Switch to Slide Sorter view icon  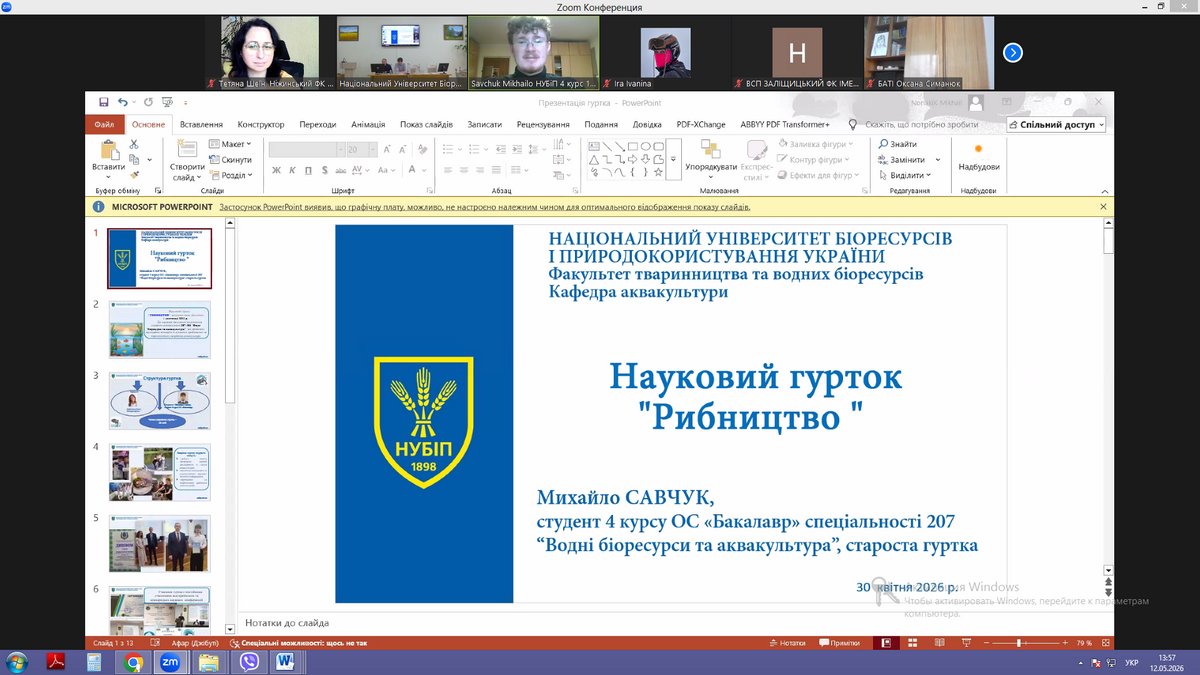[912, 643]
